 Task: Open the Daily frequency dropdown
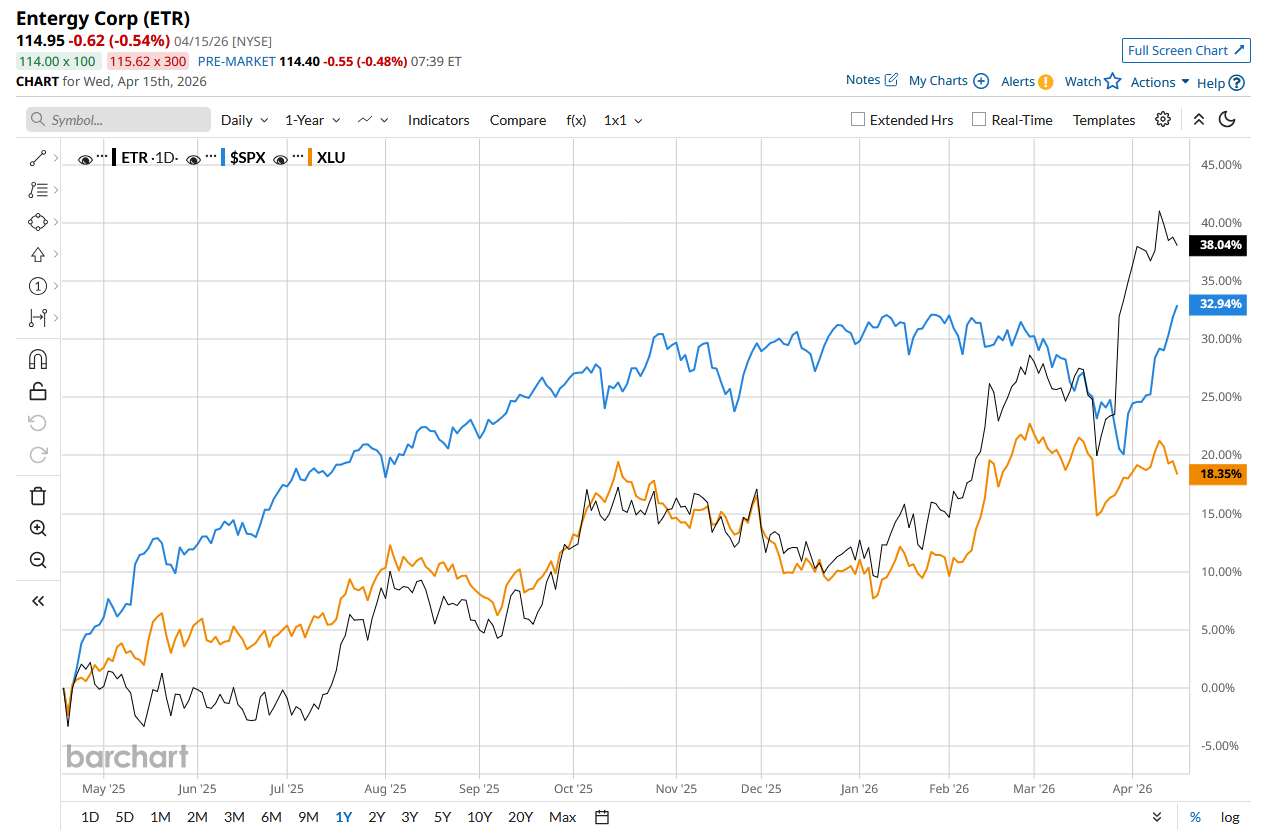[x=244, y=120]
